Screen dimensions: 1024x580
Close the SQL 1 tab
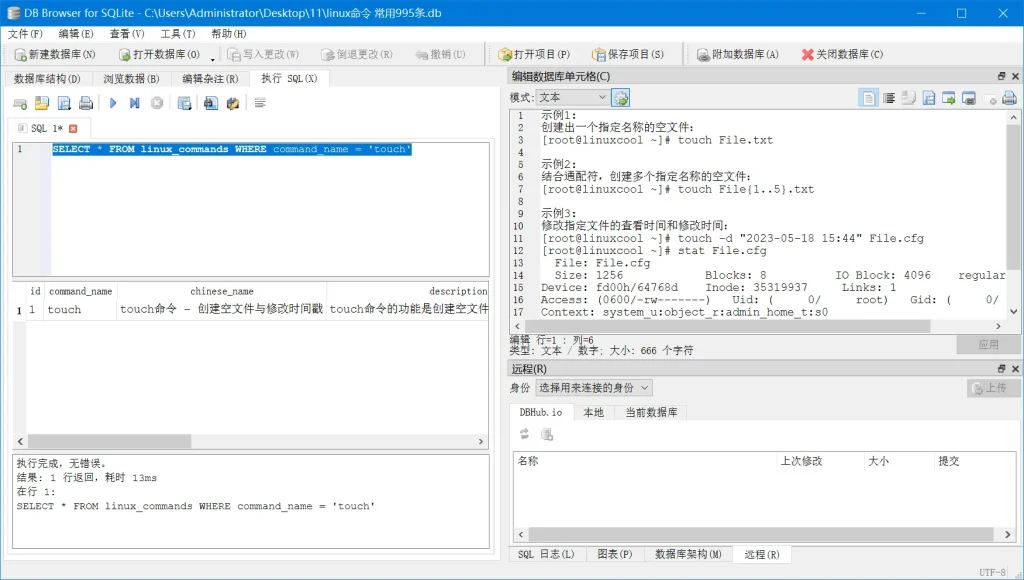pos(73,129)
